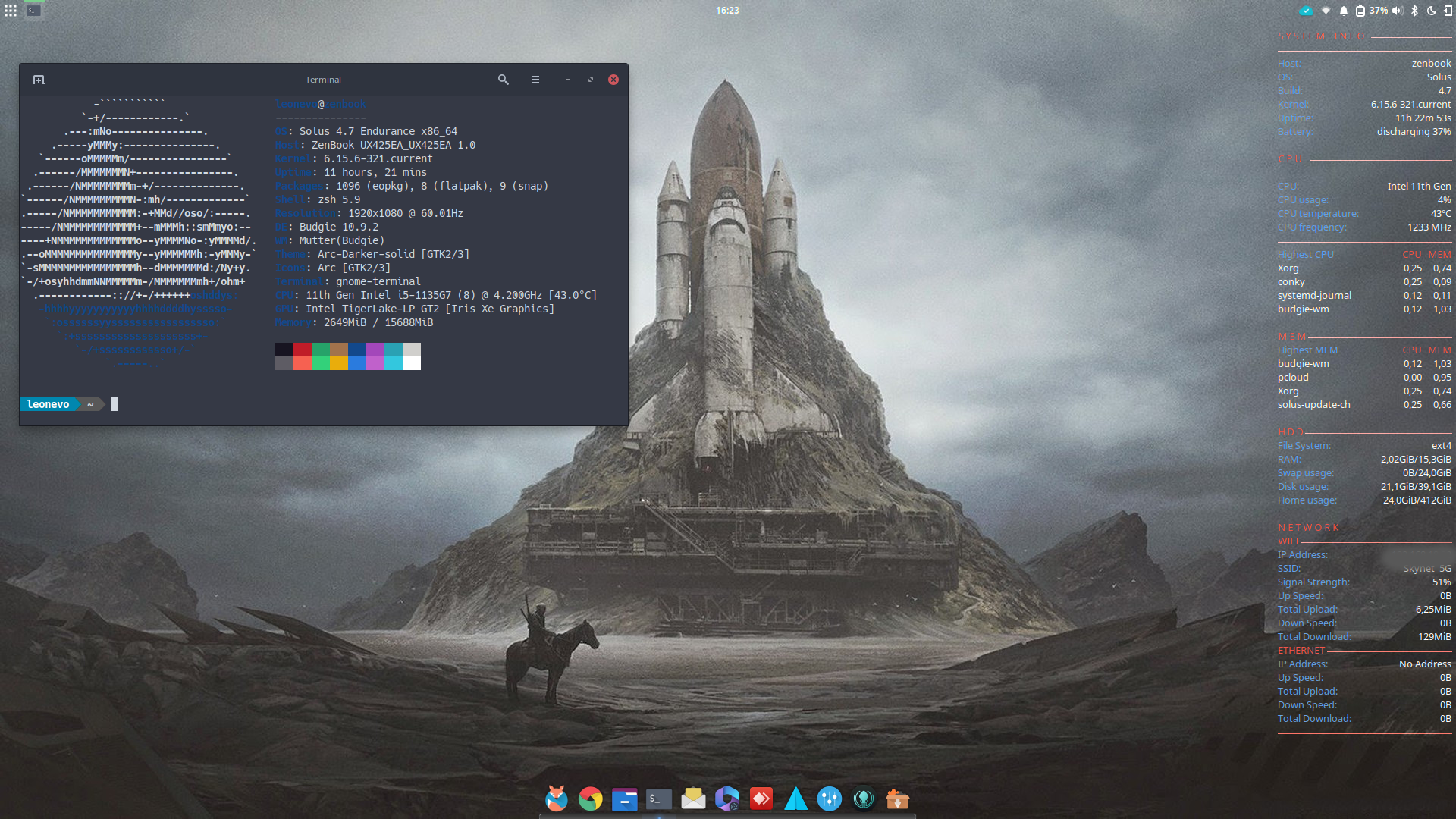
Task: Click 'Intel 11th Gen' CPU value in conky
Action: point(1419,187)
